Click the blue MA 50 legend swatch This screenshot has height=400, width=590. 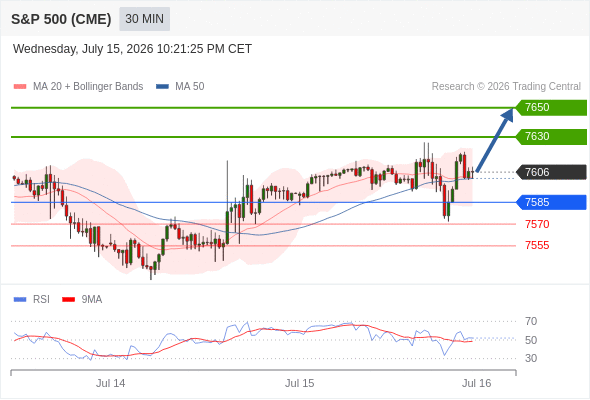(x=162, y=87)
